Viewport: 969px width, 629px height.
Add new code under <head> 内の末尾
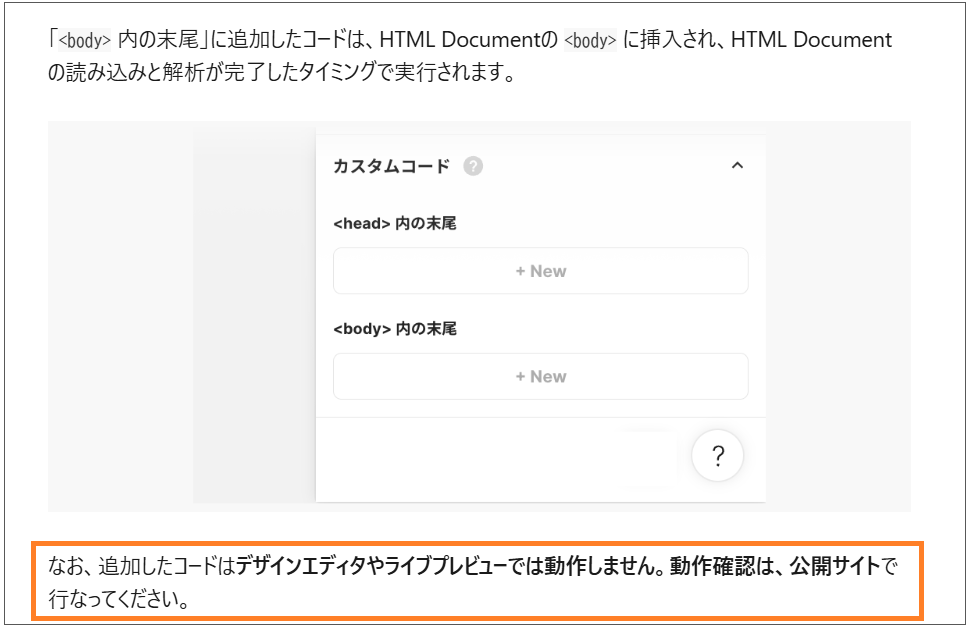pyautogui.click(x=540, y=271)
